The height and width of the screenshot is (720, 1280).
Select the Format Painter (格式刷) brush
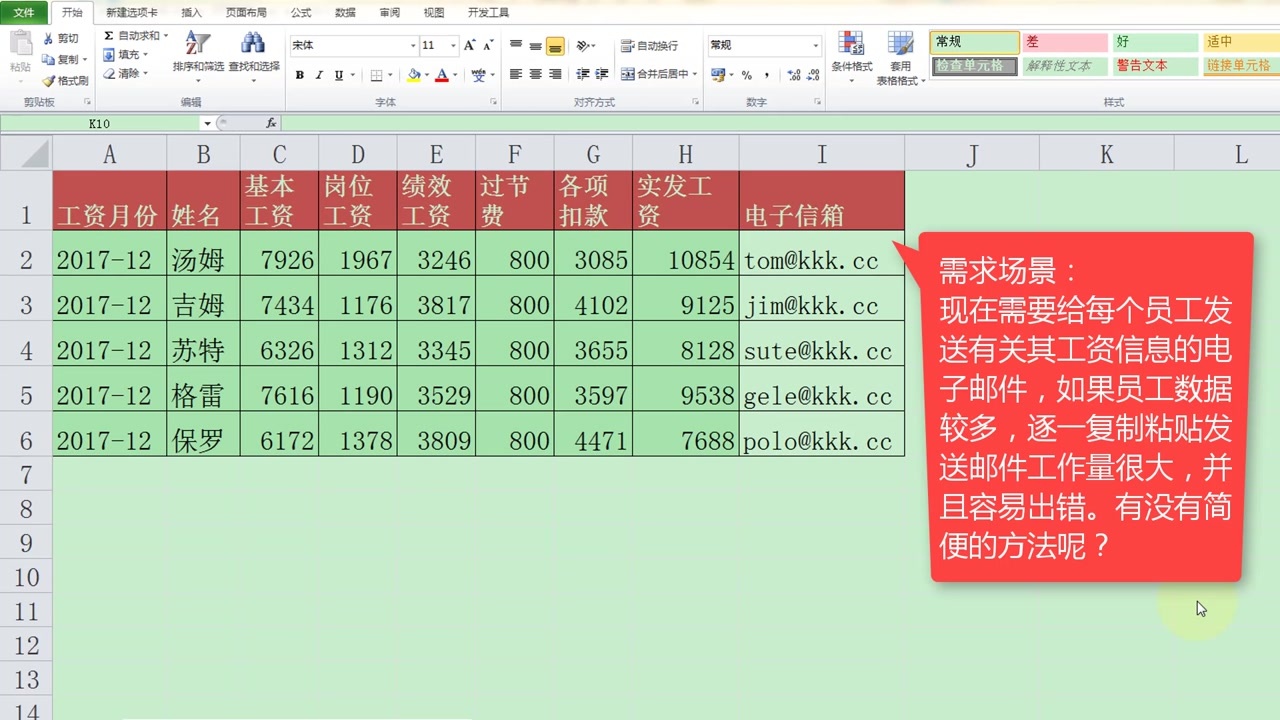click(x=47, y=81)
